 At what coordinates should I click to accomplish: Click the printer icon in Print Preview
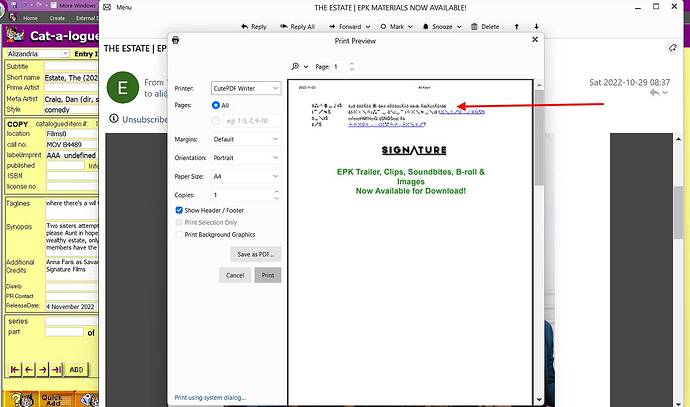(176, 40)
